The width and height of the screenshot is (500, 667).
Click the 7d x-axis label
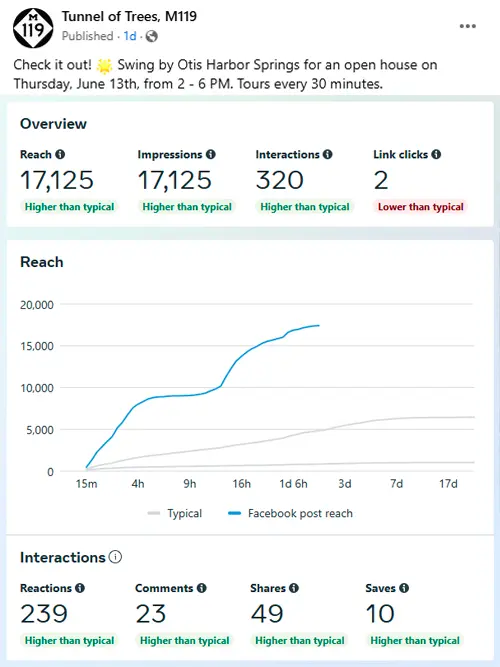pos(396,484)
